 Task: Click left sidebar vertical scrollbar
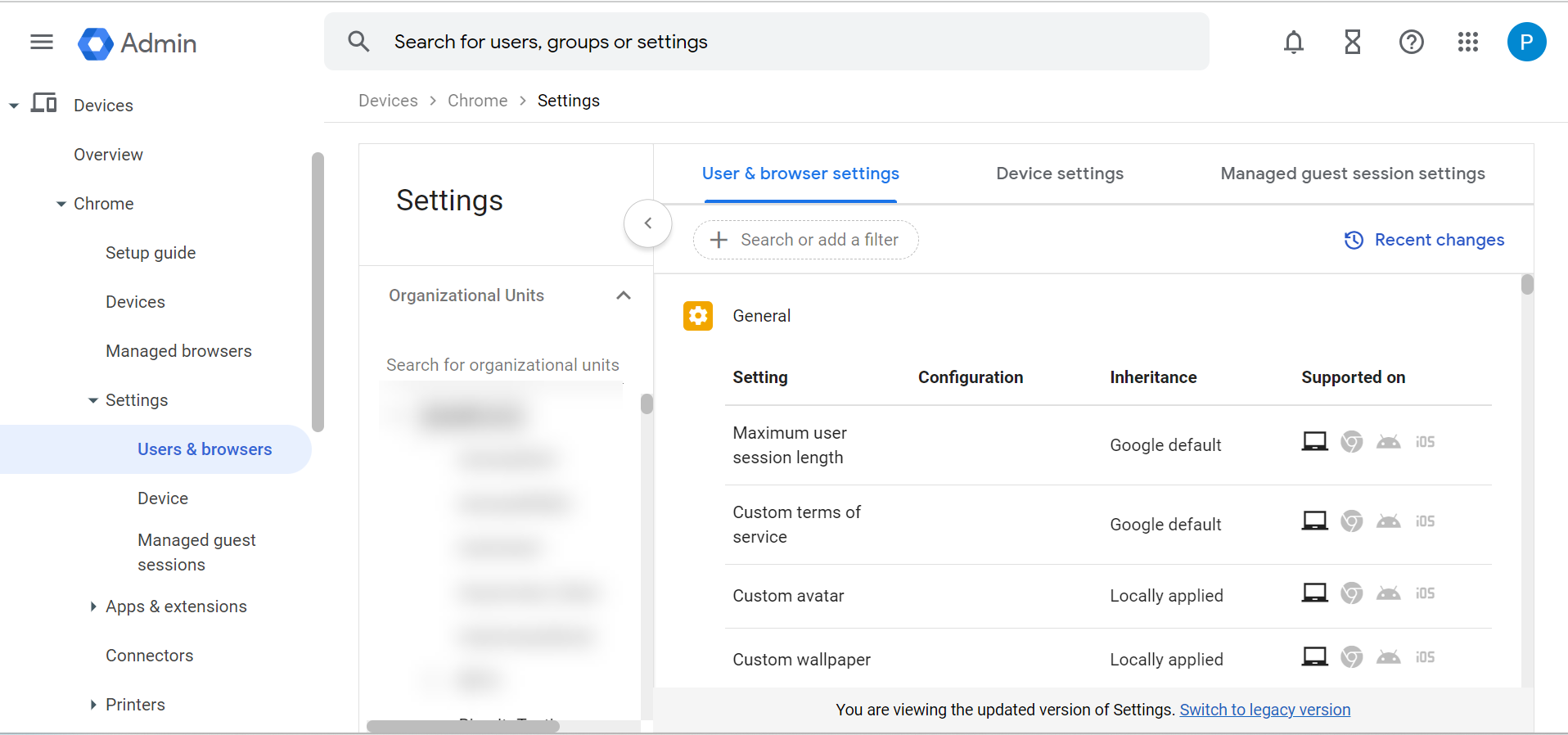click(318, 291)
